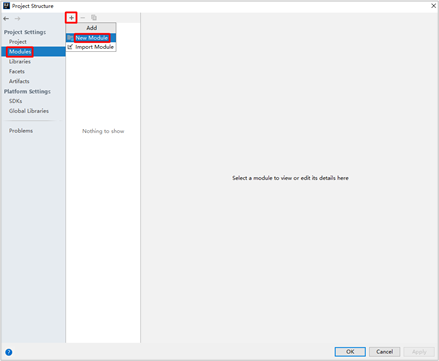Confirm with the OK button

350,352
